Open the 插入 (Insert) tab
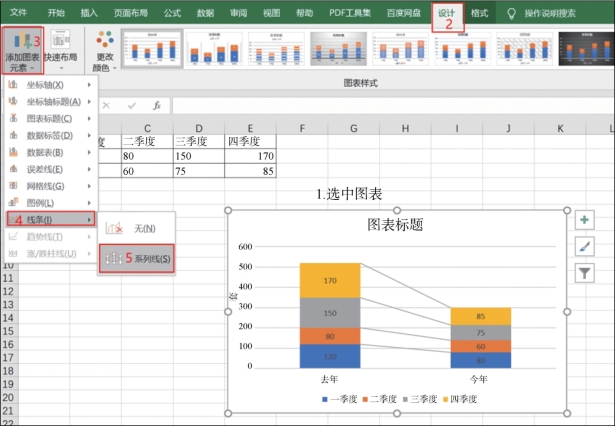 coord(89,13)
